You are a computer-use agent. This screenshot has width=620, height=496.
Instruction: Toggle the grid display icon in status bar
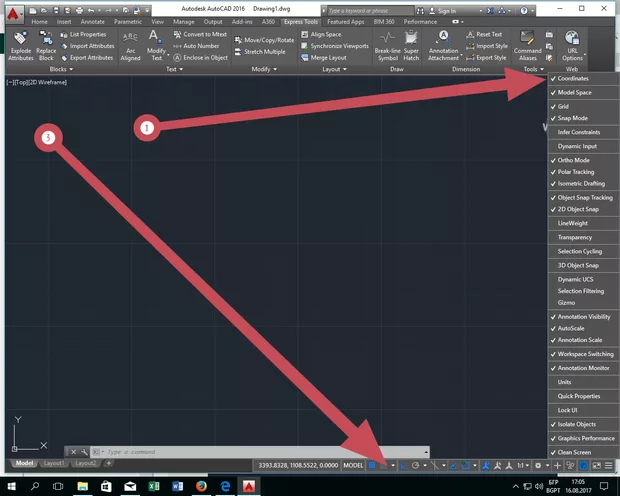tap(372, 466)
